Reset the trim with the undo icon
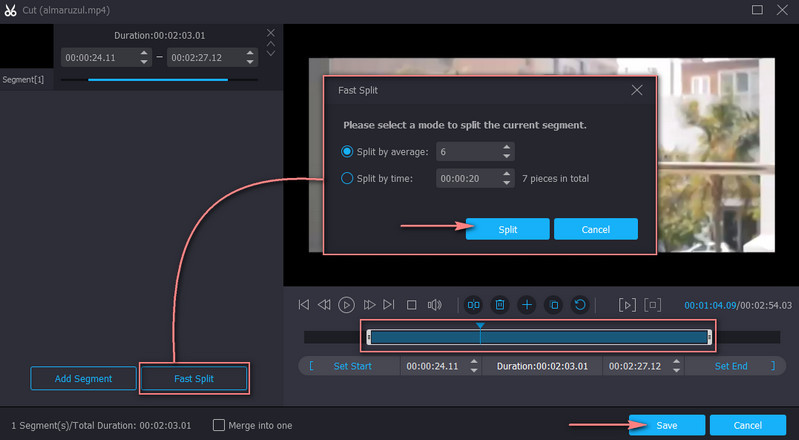This screenshot has width=799, height=440. click(579, 305)
